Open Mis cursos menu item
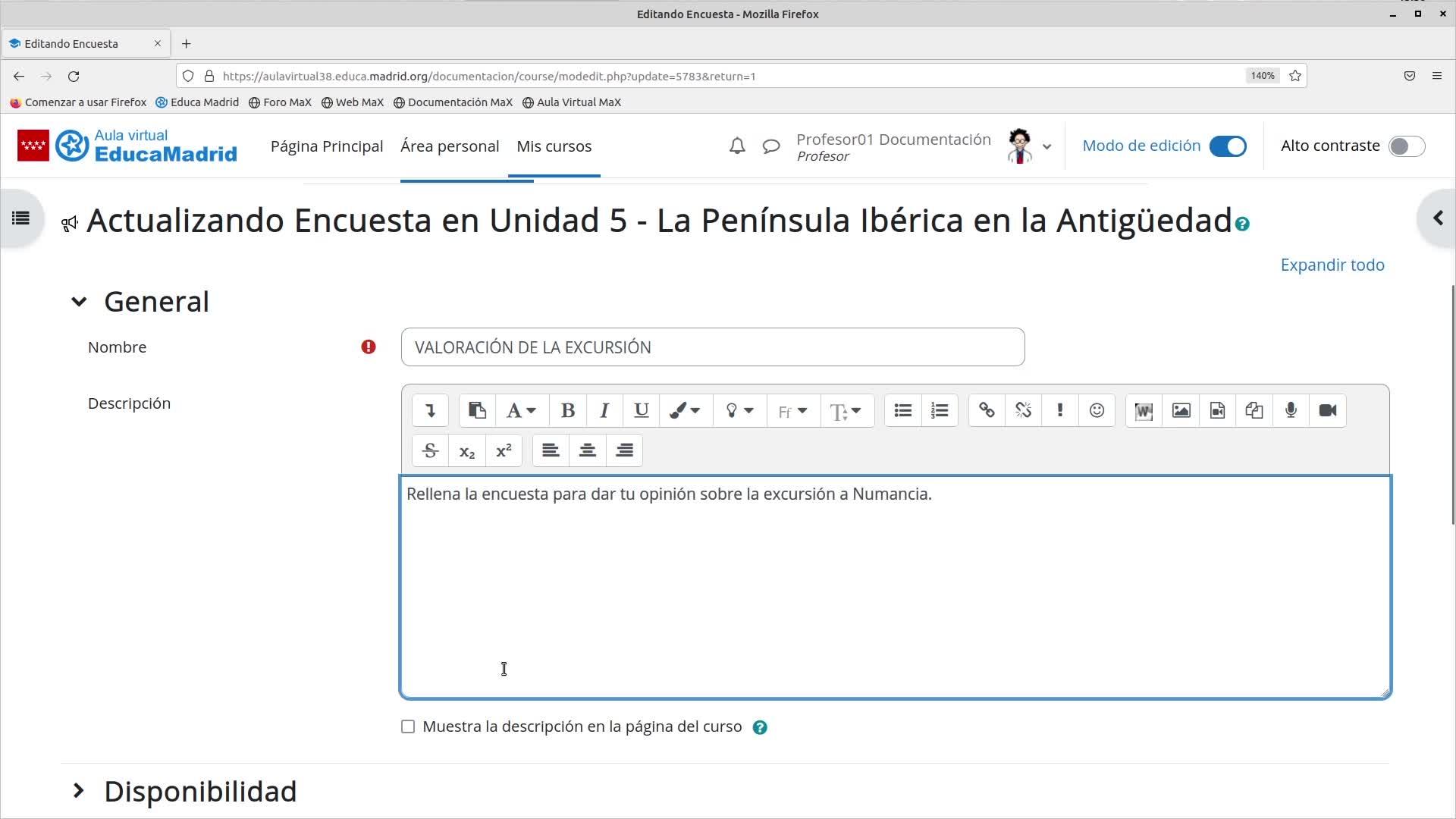Viewport: 1456px width, 819px height. (554, 146)
